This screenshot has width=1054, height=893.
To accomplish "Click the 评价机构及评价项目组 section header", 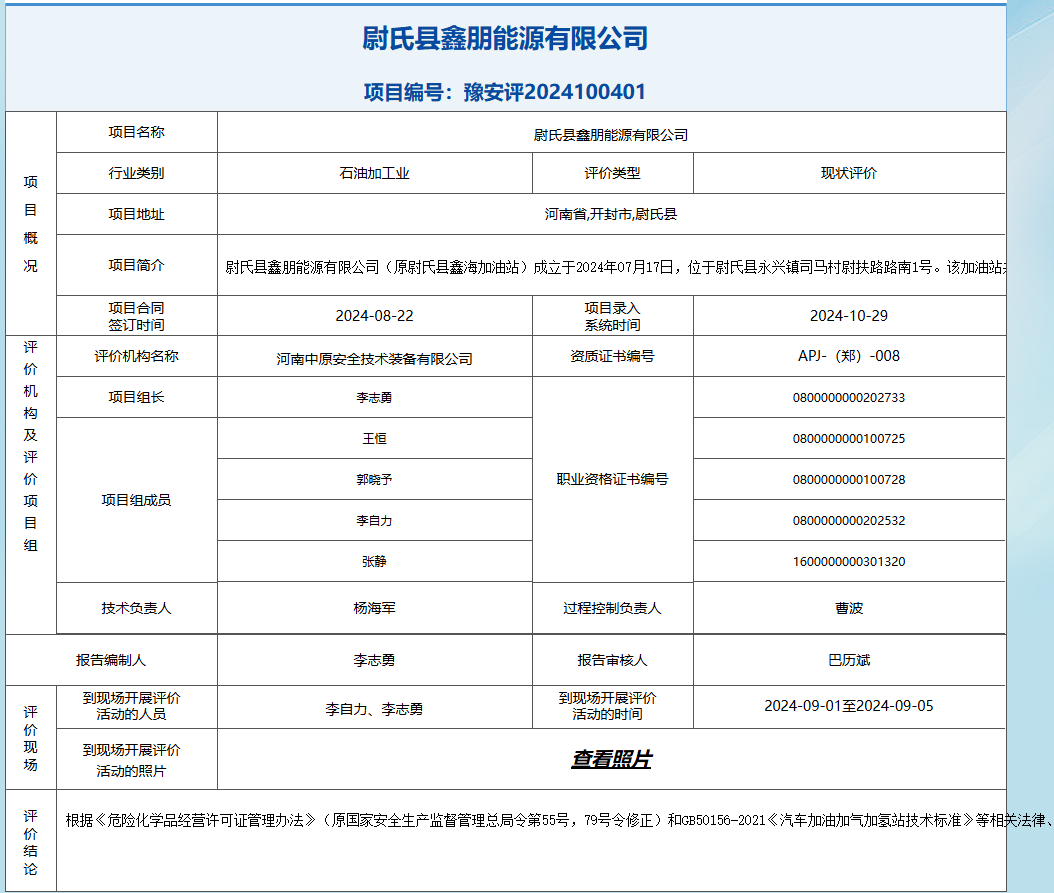I will coord(30,446).
